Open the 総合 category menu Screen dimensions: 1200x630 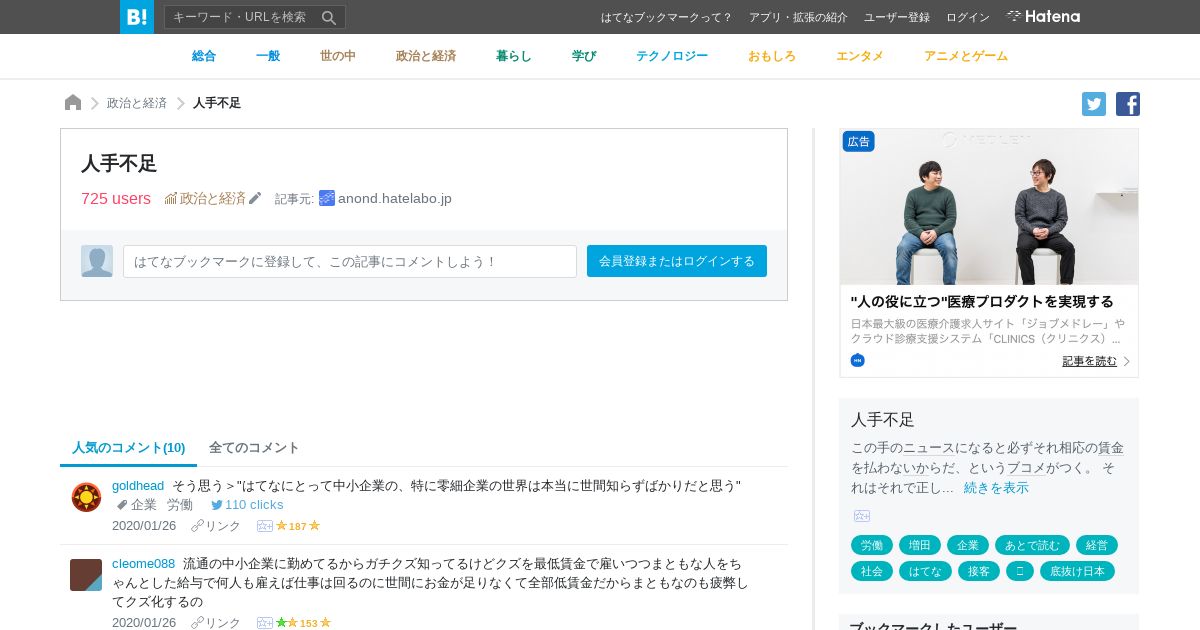(204, 56)
